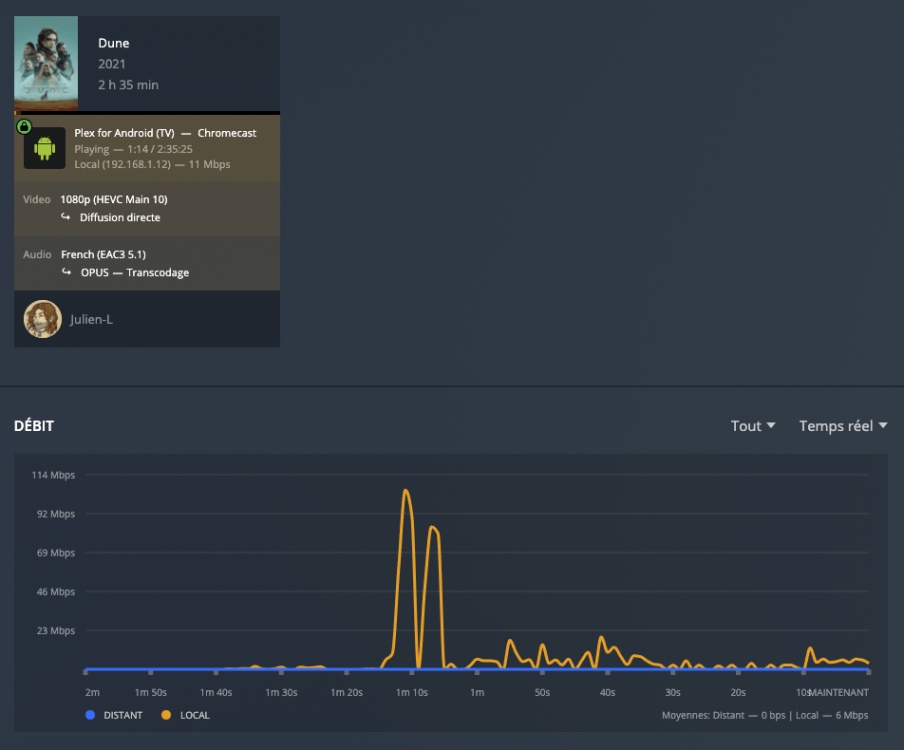Toggle the LOCAL series in chart legend
This screenshot has height=750, width=904.
pyautogui.click(x=195, y=715)
